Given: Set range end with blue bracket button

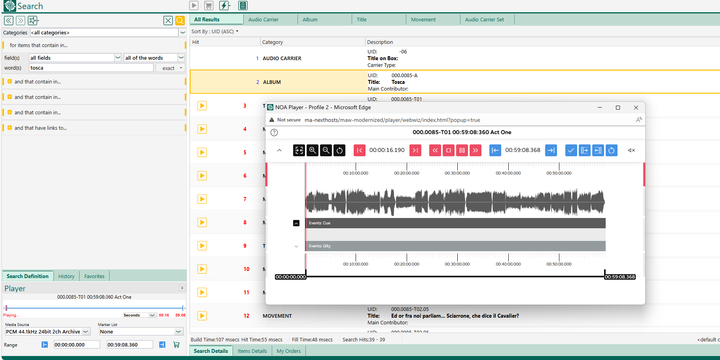Looking at the screenshot, I should pyautogui.click(x=162, y=344).
